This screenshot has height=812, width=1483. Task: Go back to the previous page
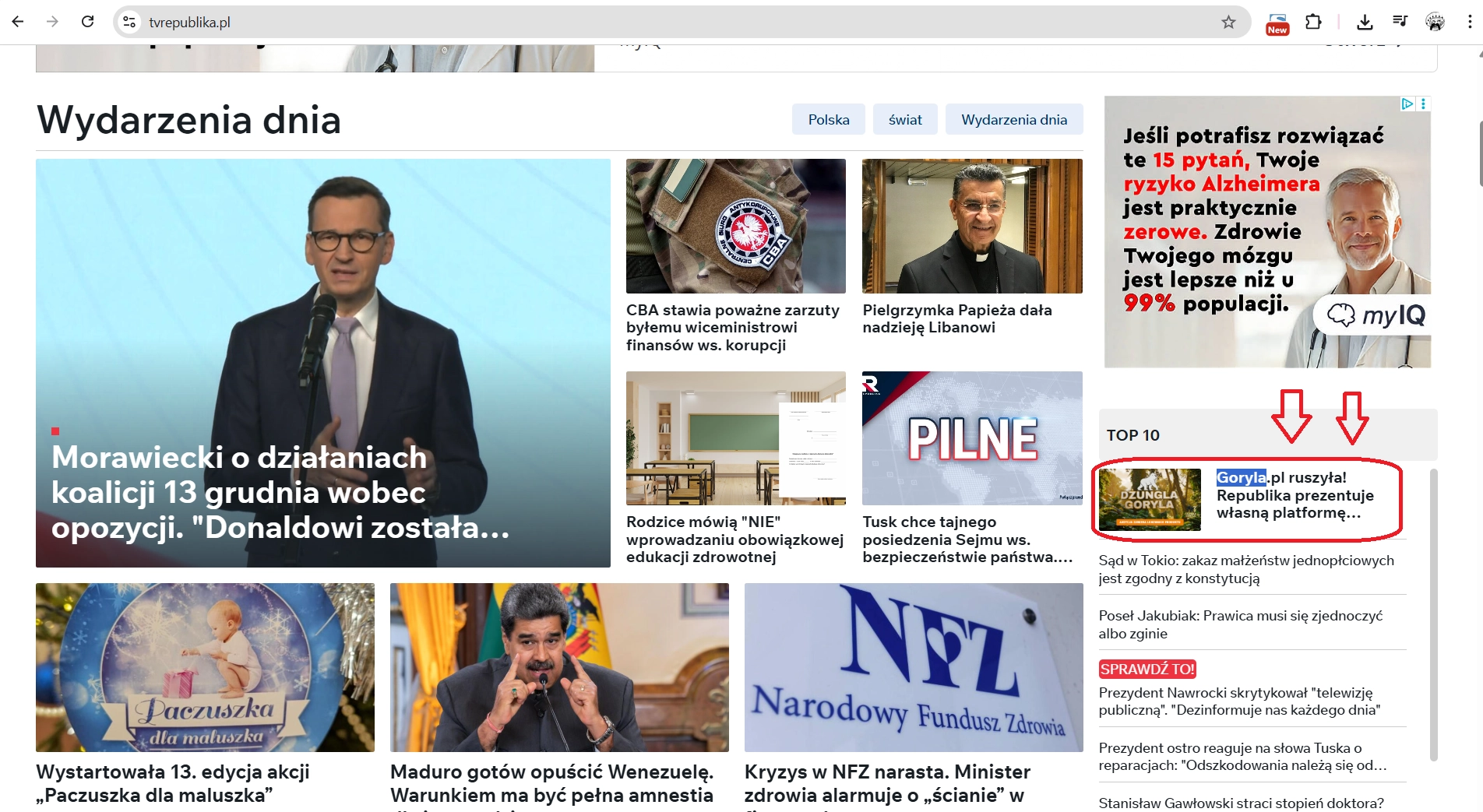(18, 22)
